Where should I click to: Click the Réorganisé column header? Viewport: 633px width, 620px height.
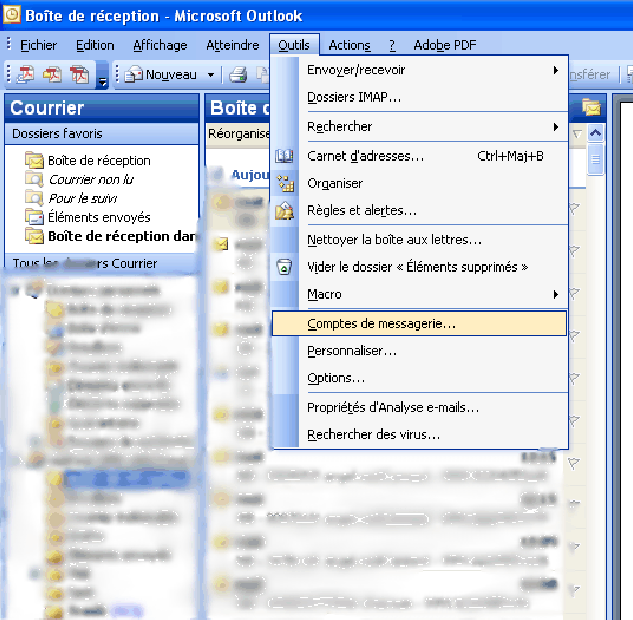tap(238, 134)
